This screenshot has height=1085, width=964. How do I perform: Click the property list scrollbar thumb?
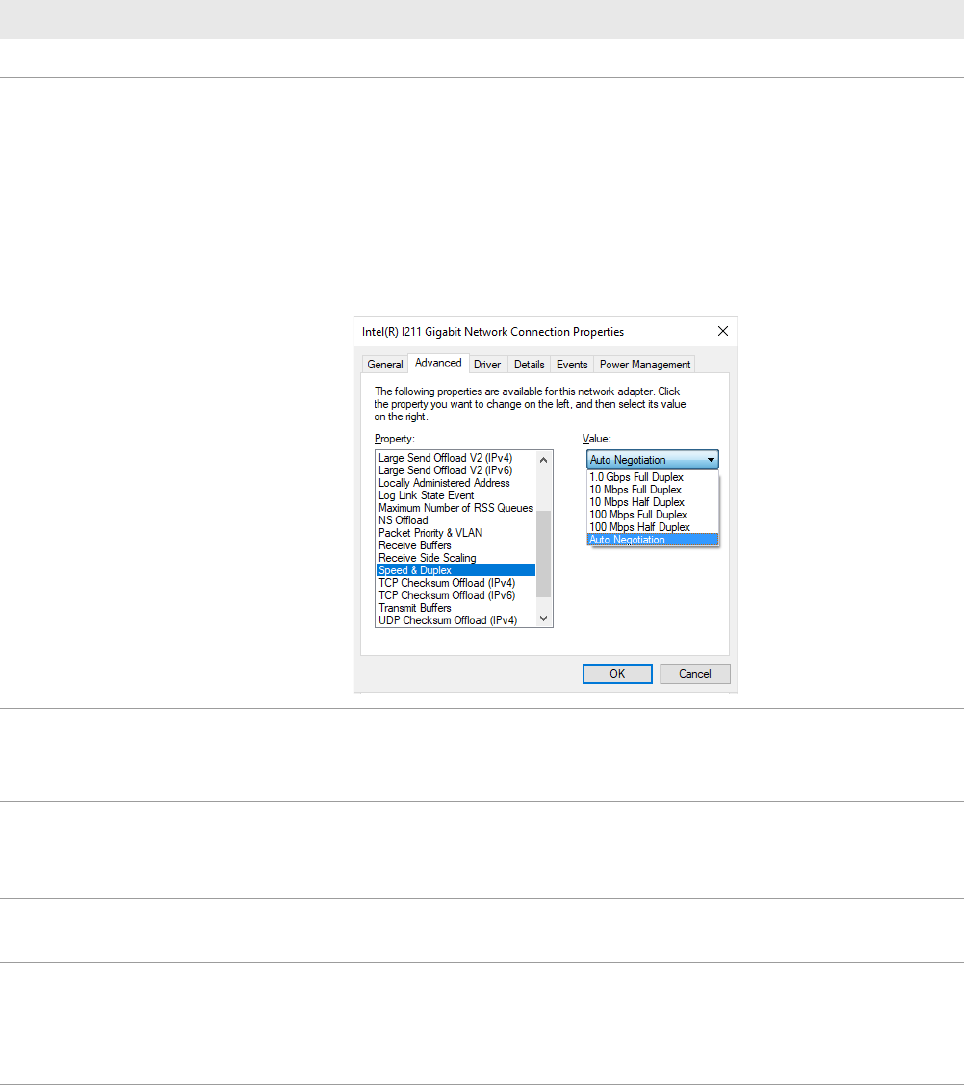click(544, 554)
